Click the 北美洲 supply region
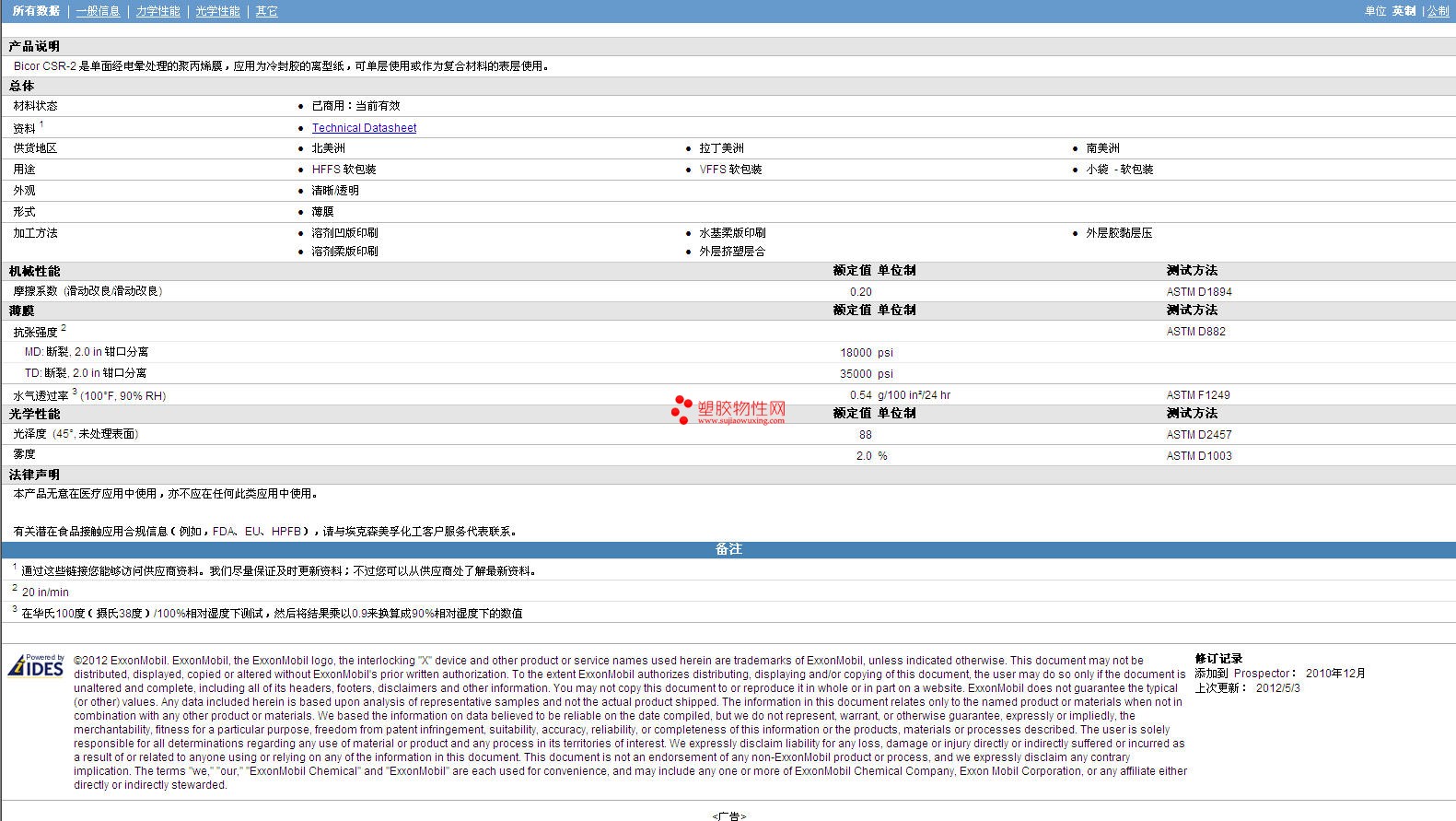The width and height of the screenshot is (1456, 821). 328,148
